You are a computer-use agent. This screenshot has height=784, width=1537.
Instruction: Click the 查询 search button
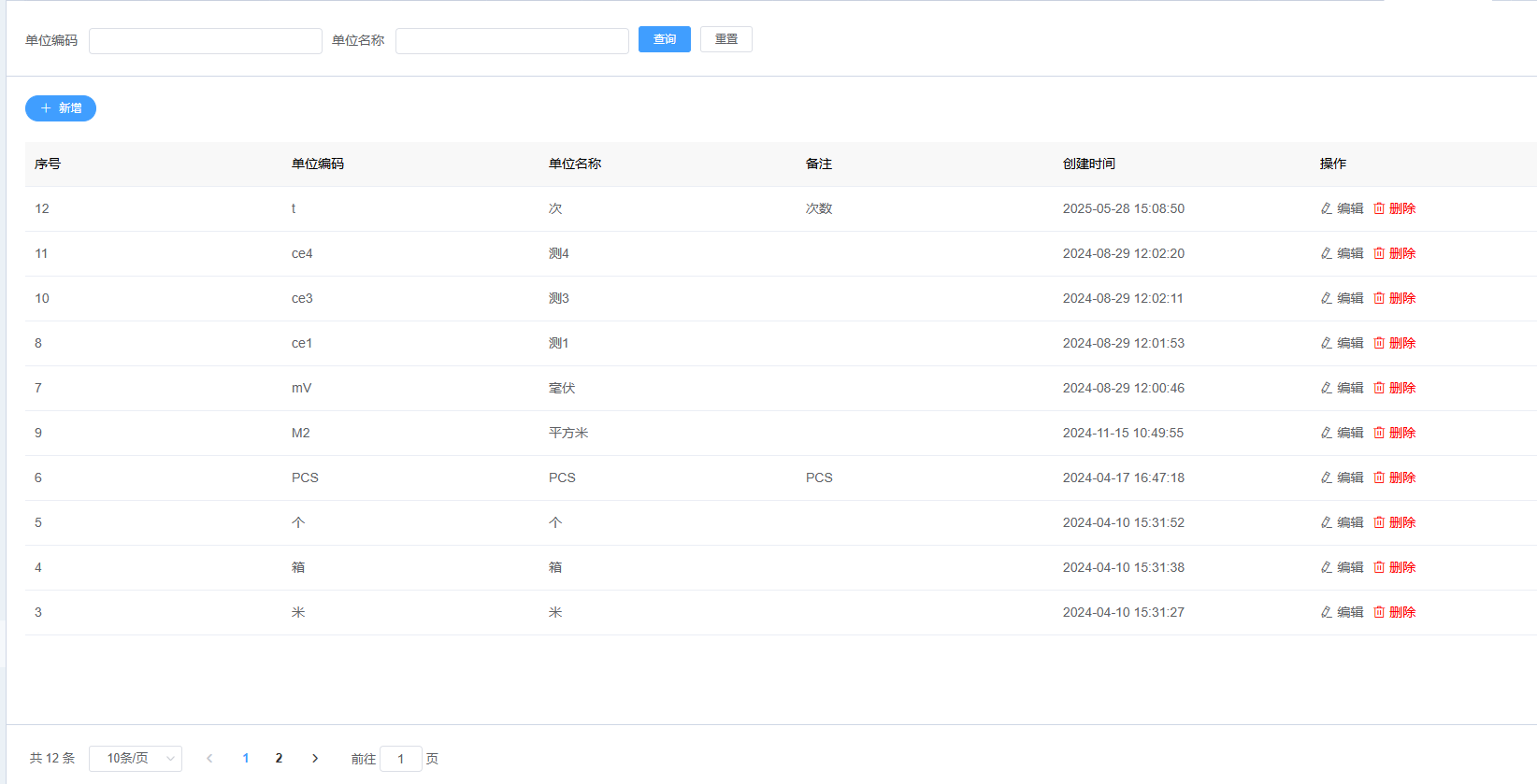[x=665, y=39]
